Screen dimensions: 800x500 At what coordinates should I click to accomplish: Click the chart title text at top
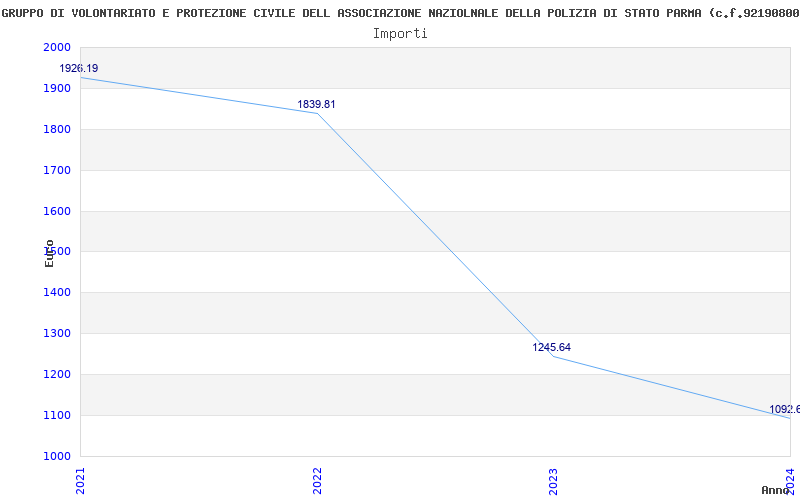400,13
